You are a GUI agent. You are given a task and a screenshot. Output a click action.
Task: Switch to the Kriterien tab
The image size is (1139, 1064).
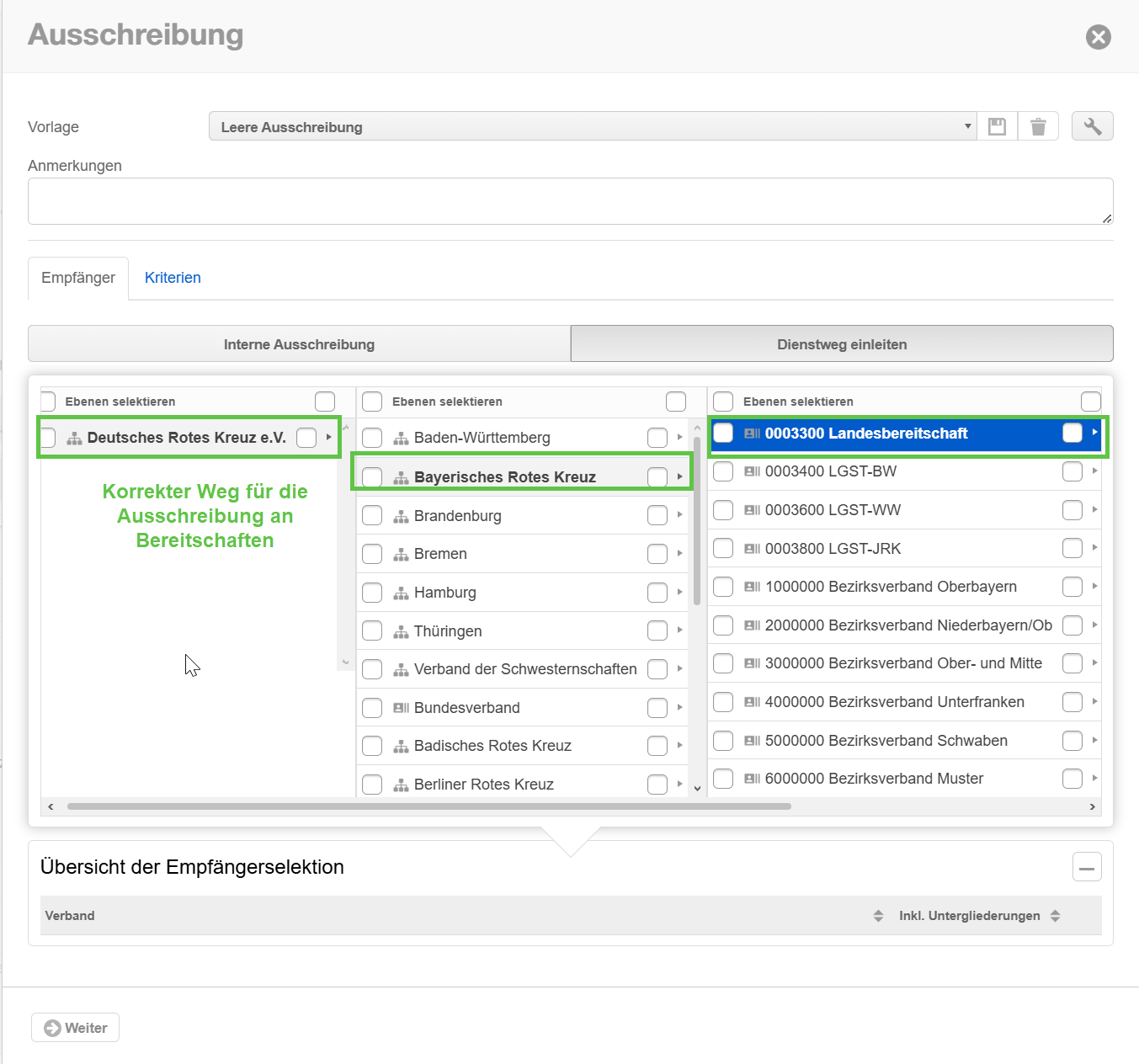173,278
